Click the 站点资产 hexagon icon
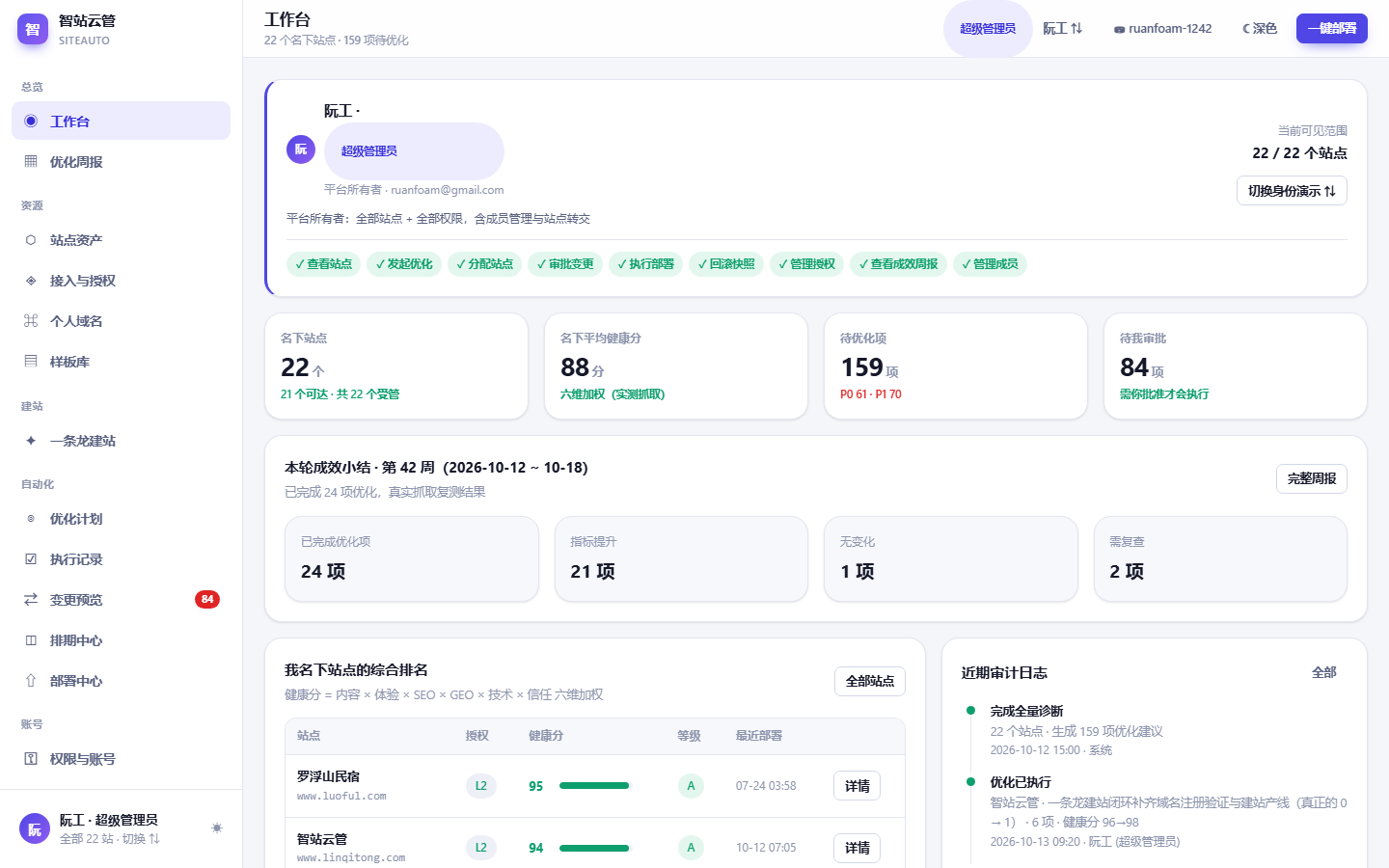This screenshot has width=1389, height=868. [x=31, y=240]
